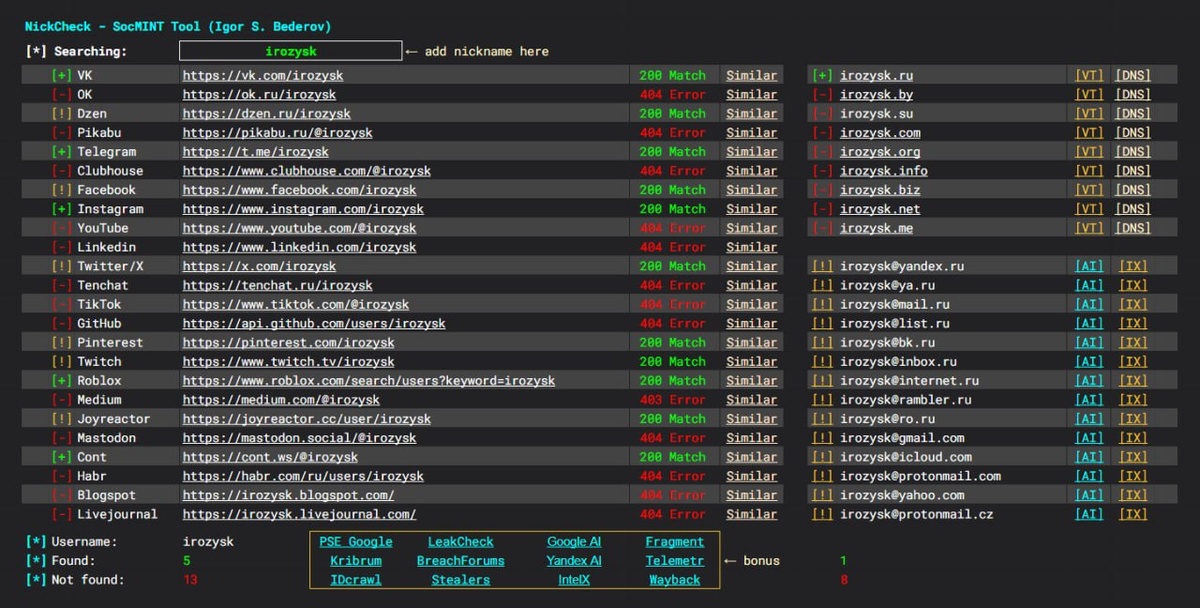
Task: Click Similar in the VK row
Action: (751, 75)
